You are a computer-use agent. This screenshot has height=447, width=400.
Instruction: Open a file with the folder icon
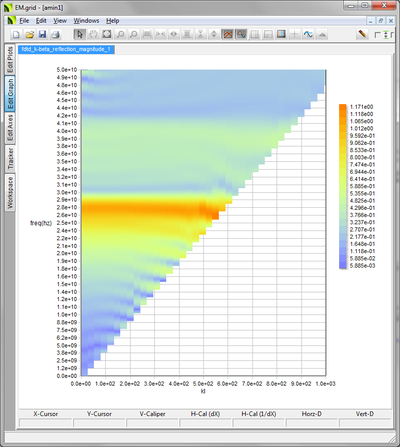pyautogui.click(x=29, y=34)
